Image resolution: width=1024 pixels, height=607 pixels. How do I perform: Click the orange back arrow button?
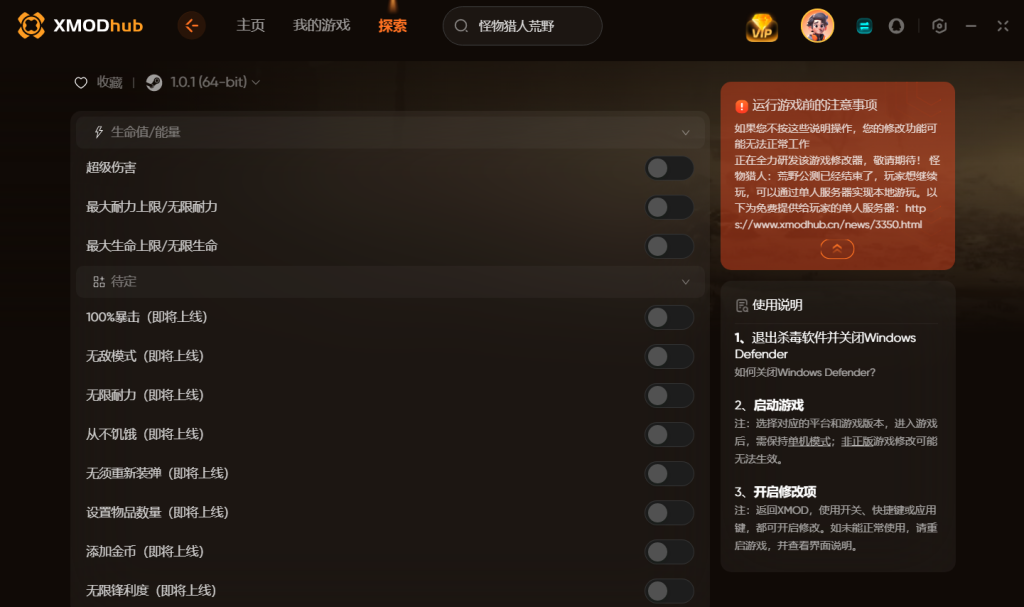pos(191,25)
